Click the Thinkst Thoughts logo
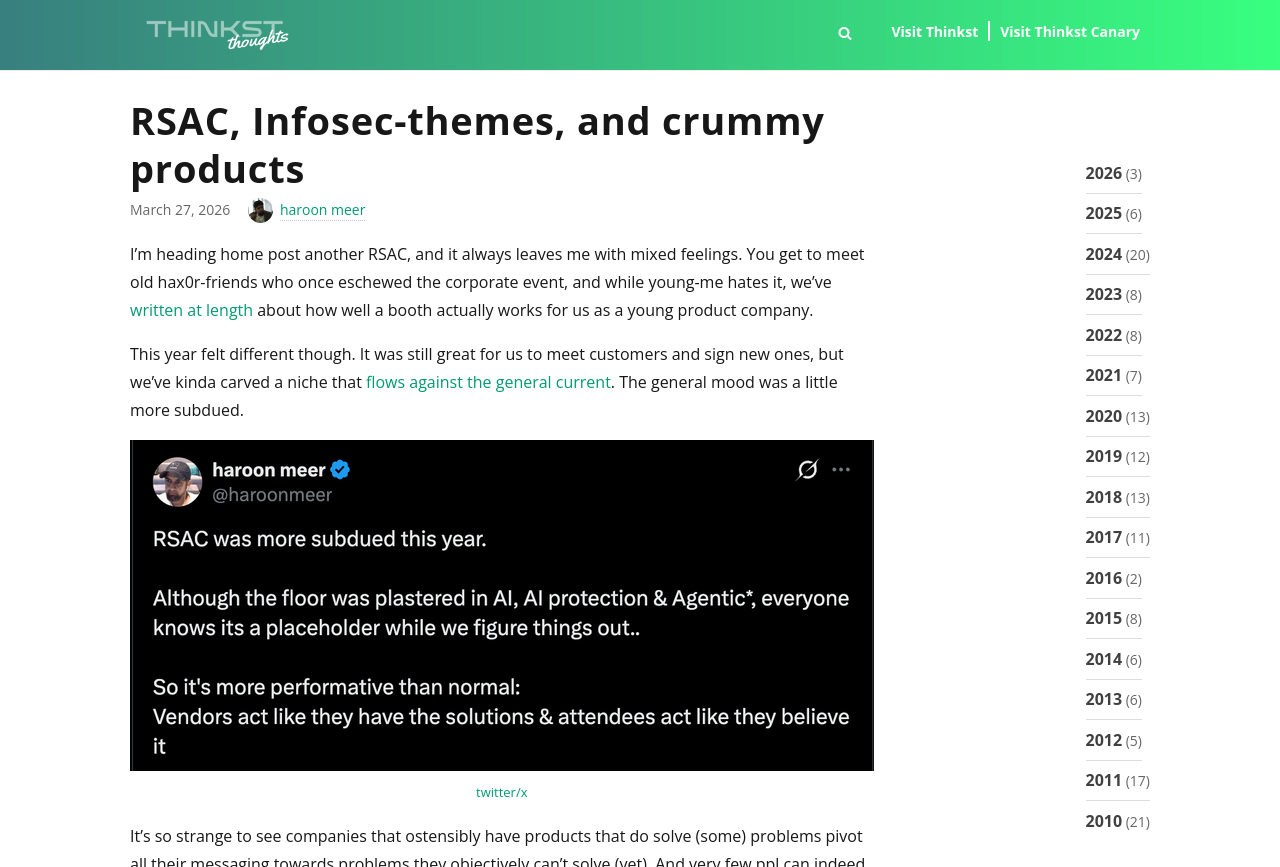1280x867 pixels. pos(217,34)
